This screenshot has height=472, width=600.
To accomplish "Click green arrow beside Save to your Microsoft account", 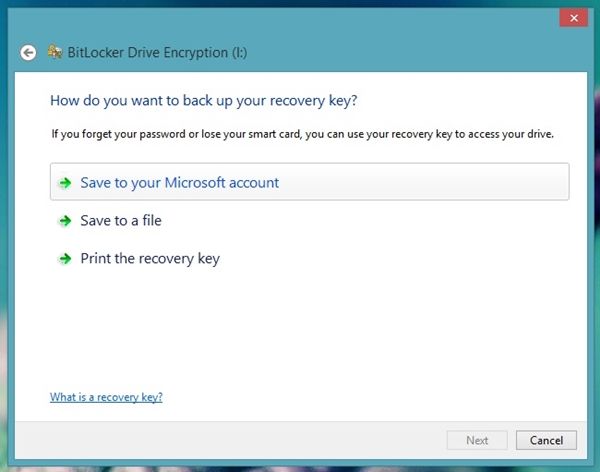I will (65, 183).
